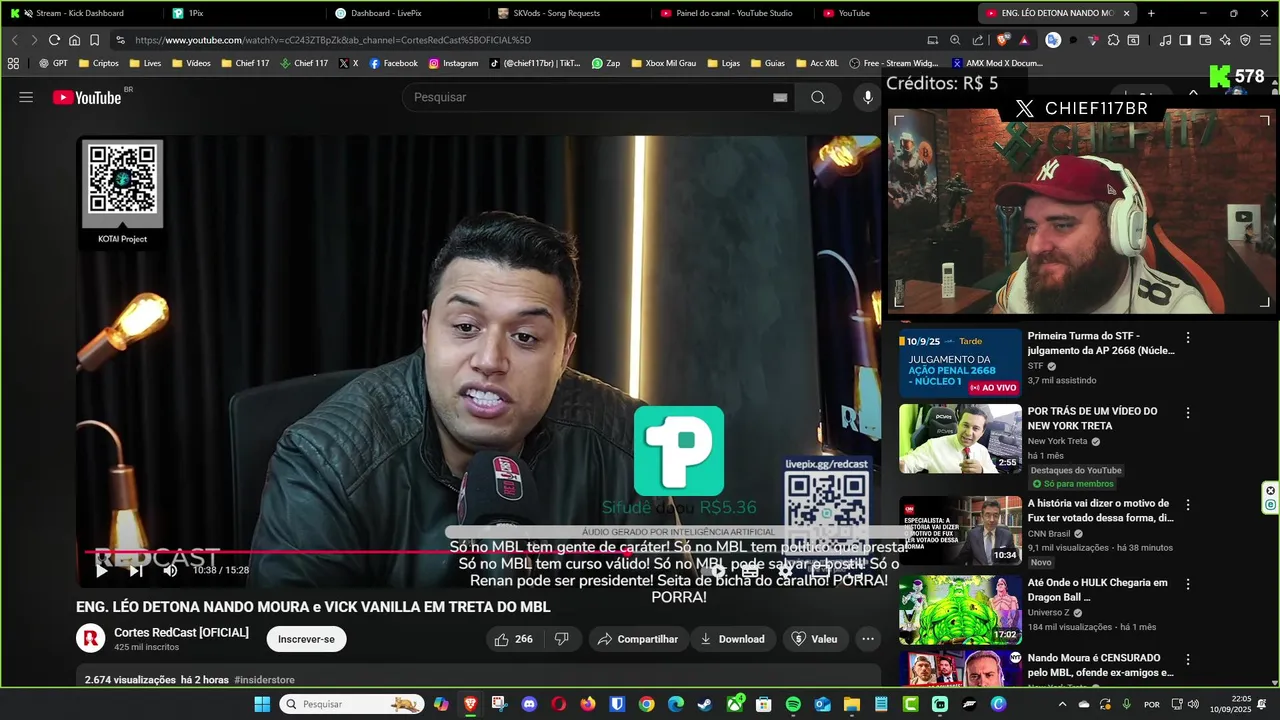Open the YouTube hamburger guide menu
Image resolution: width=1280 pixels, height=720 pixels.
point(26,97)
